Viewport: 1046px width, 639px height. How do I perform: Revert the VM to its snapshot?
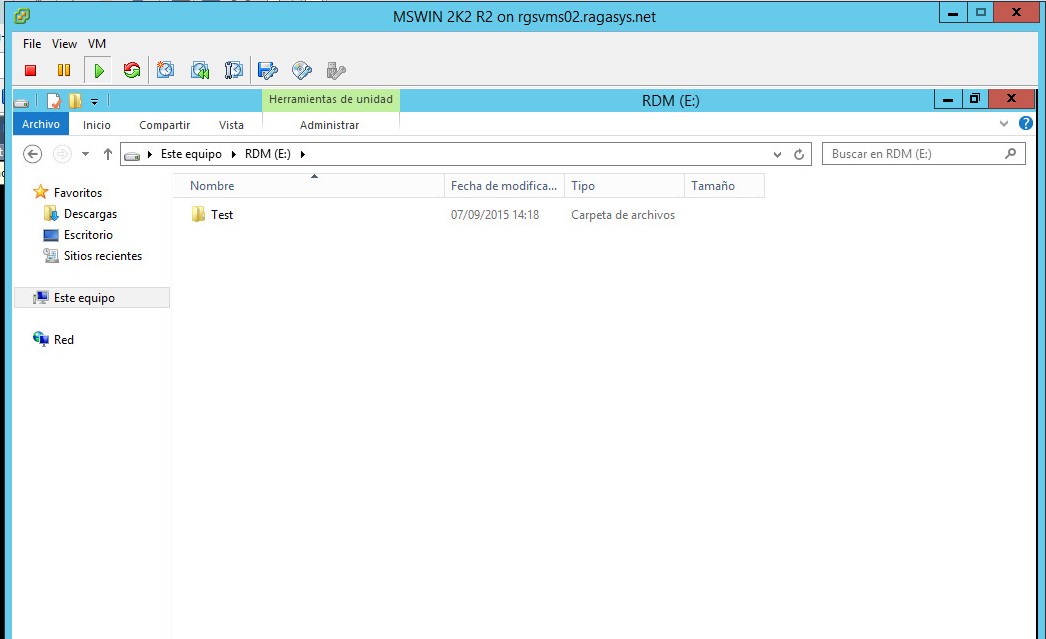pyautogui.click(x=200, y=70)
